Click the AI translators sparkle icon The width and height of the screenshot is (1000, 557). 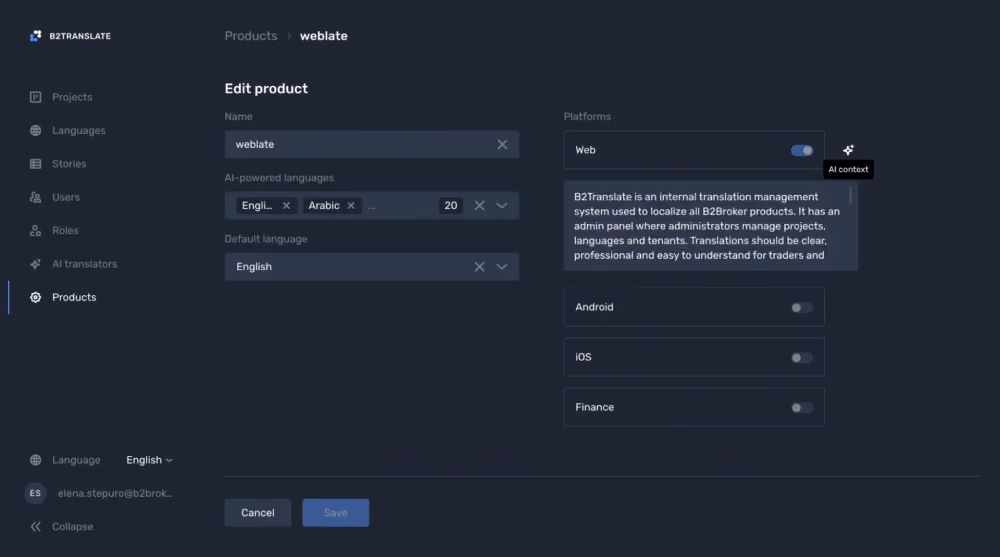[x=36, y=264]
